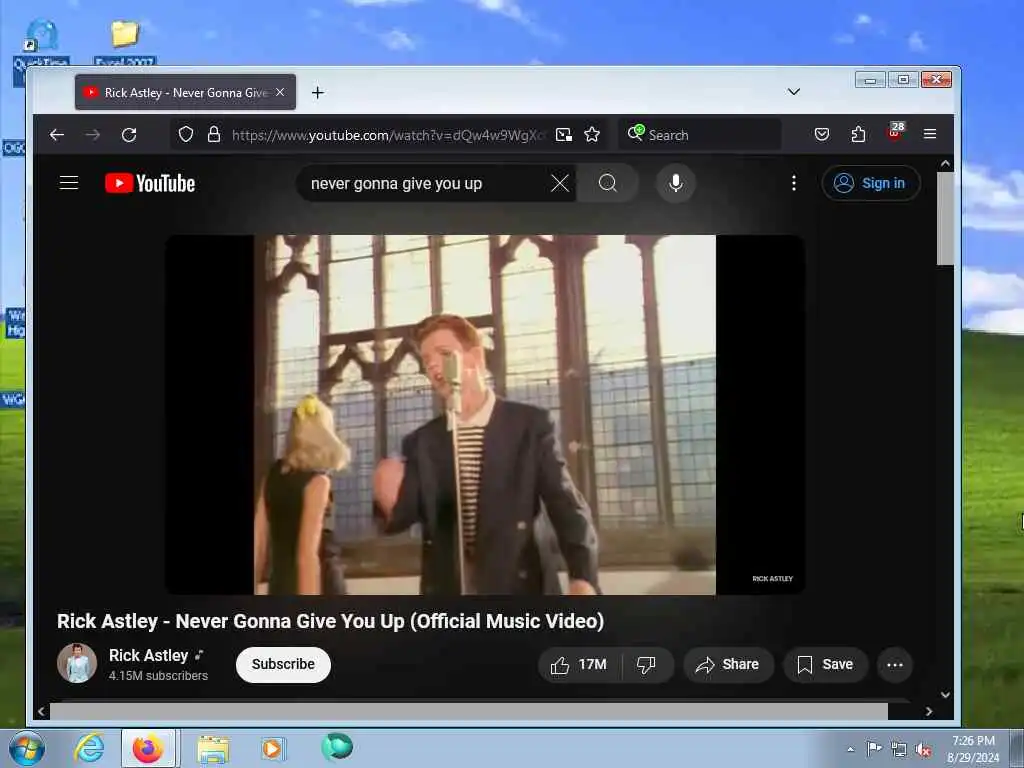This screenshot has width=1024, height=768.
Task: Open the network tray icon
Action: coord(899,750)
